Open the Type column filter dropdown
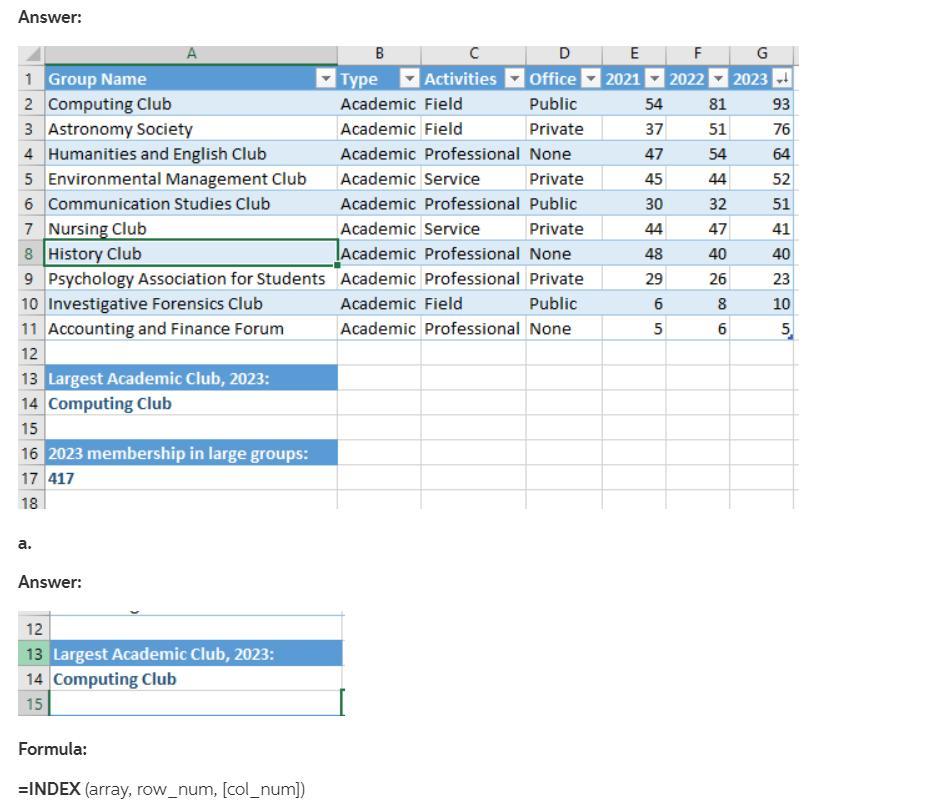The width and height of the screenshot is (927, 812). tap(408, 79)
